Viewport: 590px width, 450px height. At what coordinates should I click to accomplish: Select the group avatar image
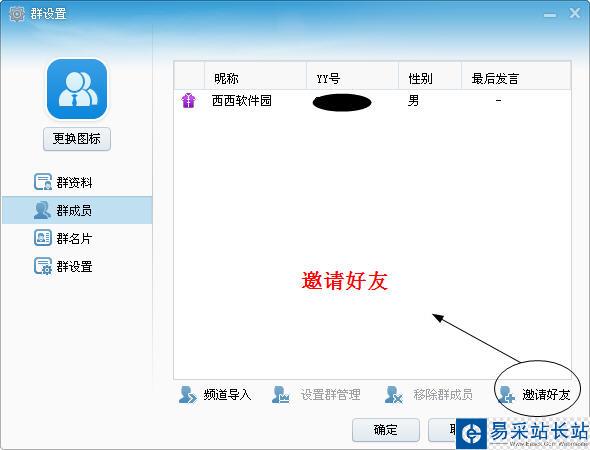click(x=77, y=89)
